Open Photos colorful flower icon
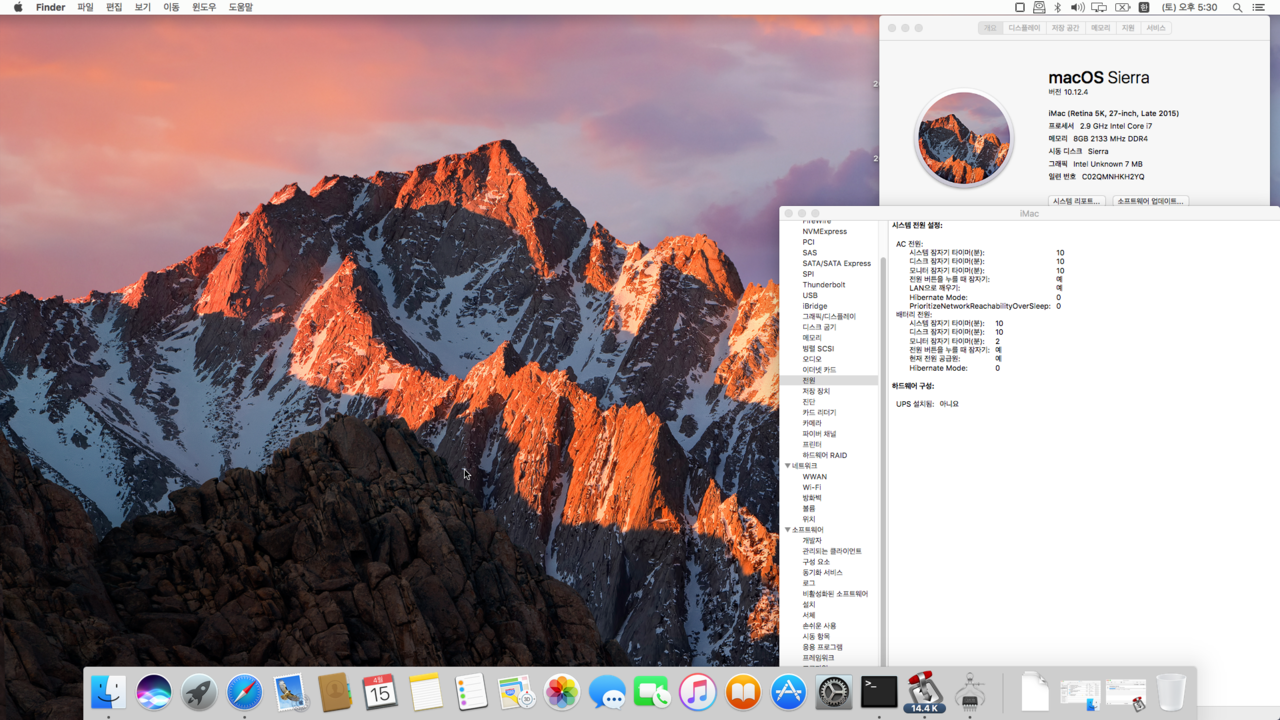The width and height of the screenshot is (1280, 720). click(562, 692)
